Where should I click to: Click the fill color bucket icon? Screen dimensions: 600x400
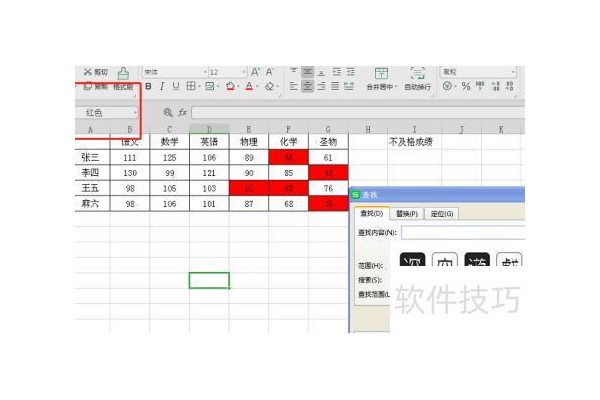pyautogui.click(x=230, y=87)
